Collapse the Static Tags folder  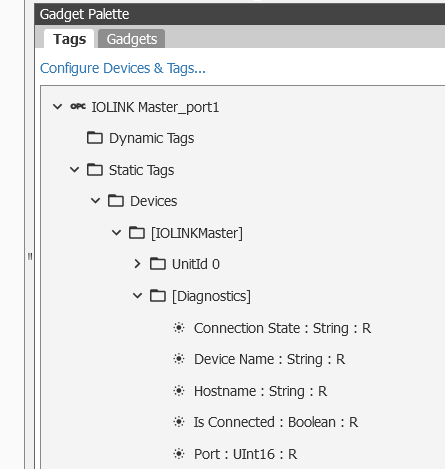pos(74,169)
